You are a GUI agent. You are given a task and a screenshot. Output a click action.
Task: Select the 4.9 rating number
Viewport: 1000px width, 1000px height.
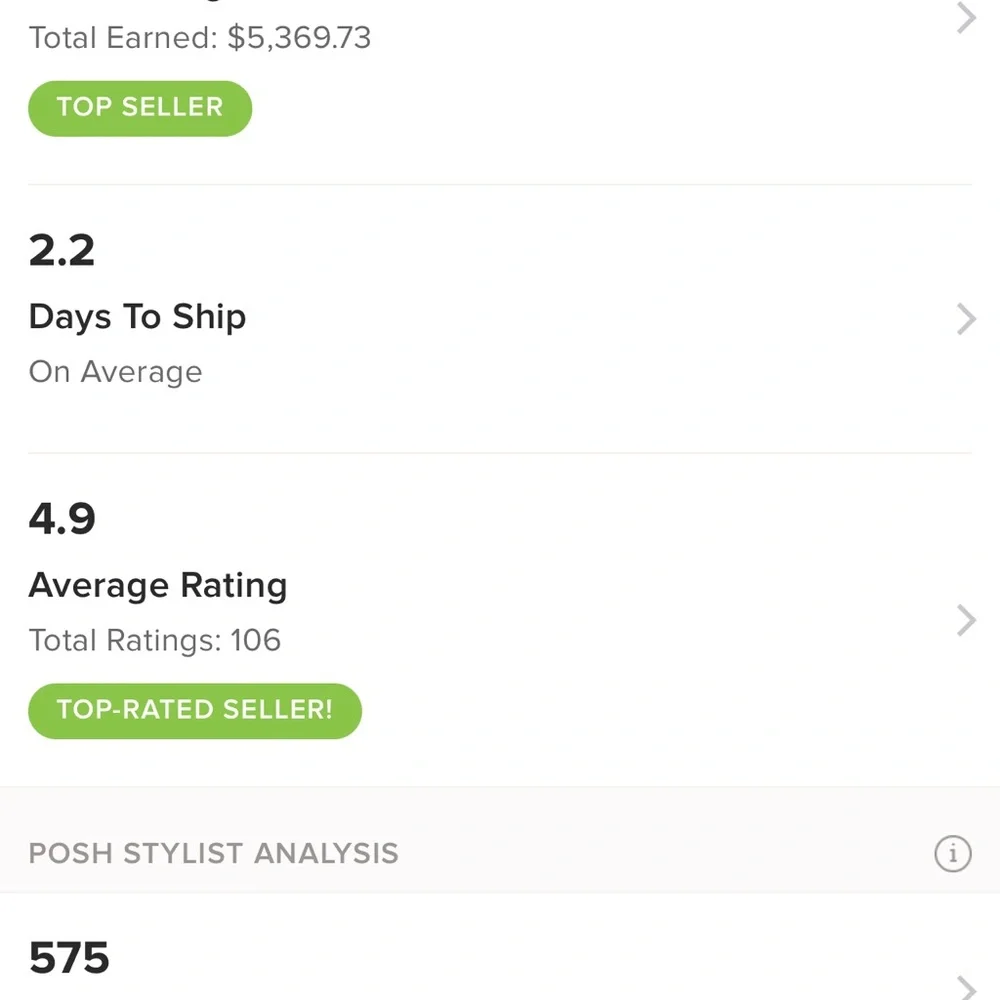[x=62, y=518]
